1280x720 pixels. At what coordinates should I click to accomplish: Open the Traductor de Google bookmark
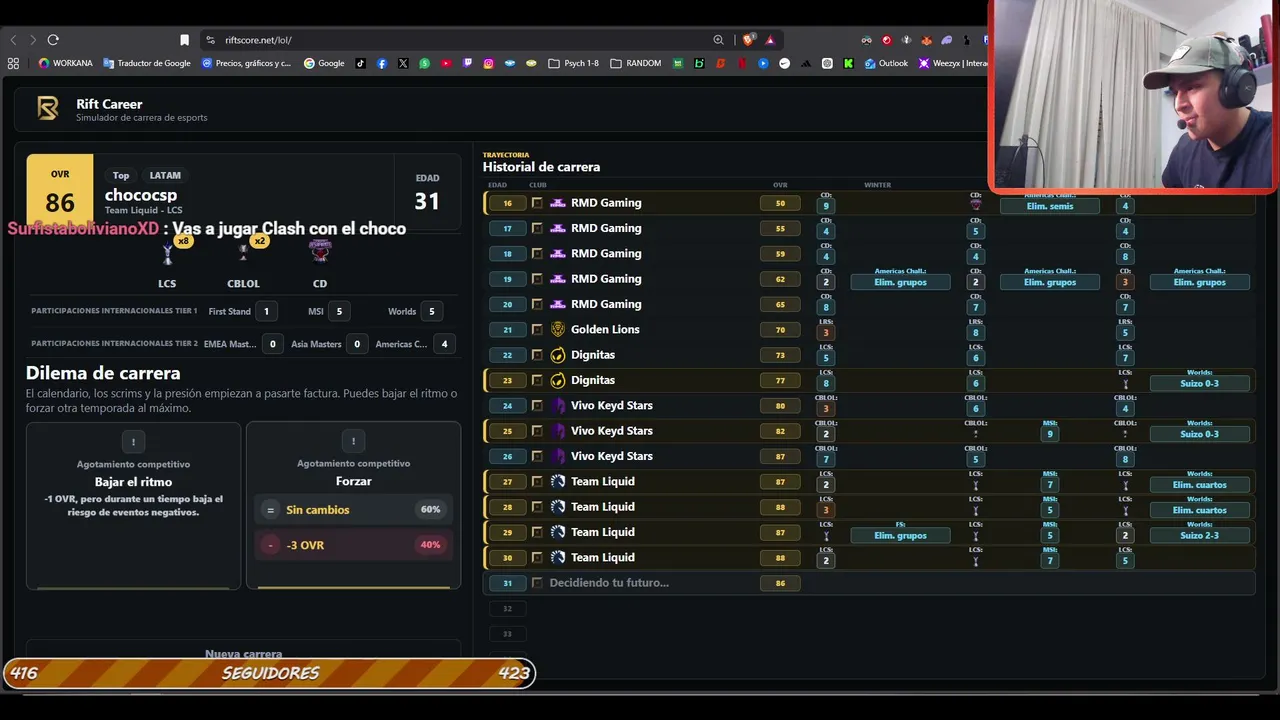(147, 63)
